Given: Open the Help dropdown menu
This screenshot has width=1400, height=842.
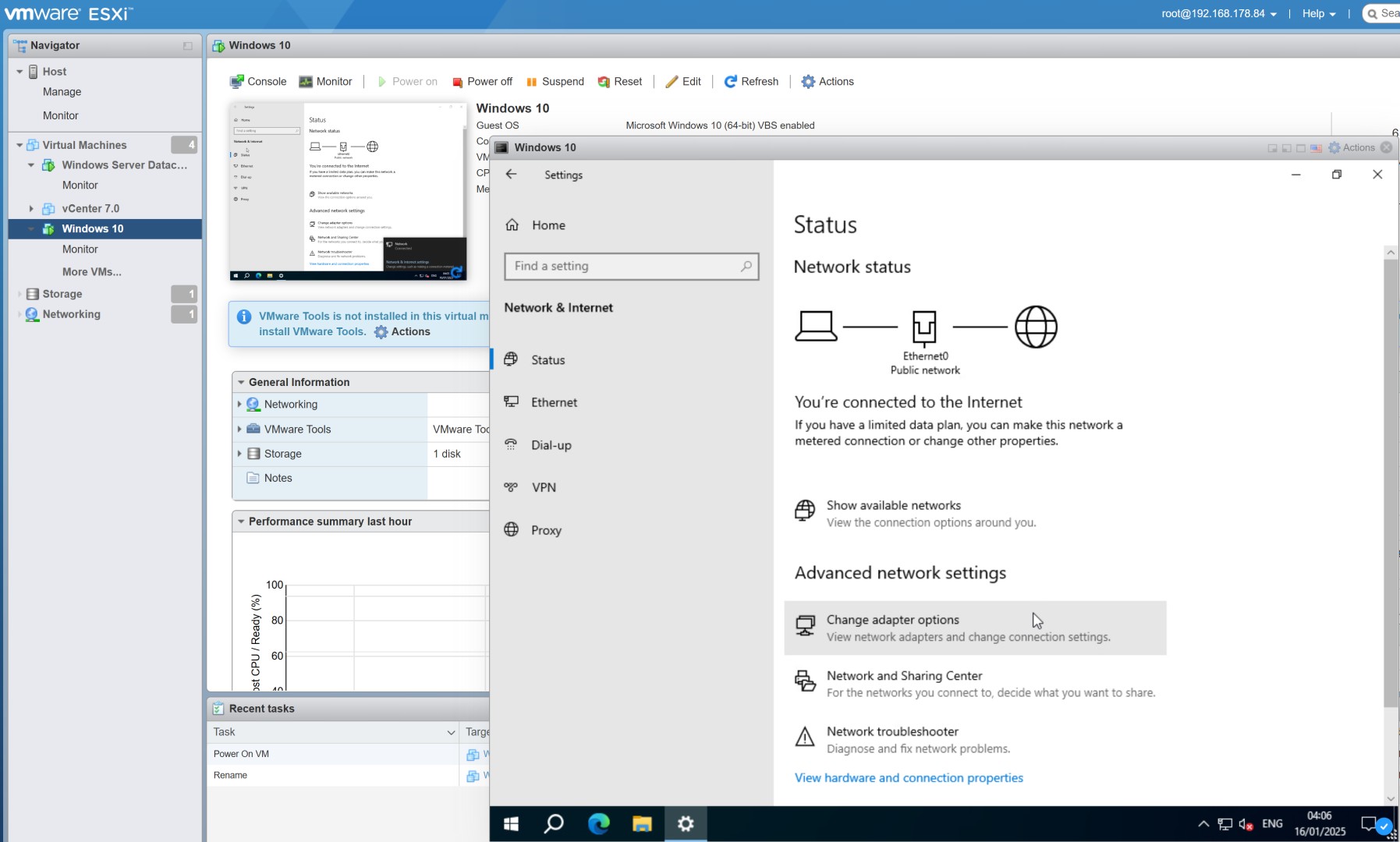Looking at the screenshot, I should point(1319,13).
